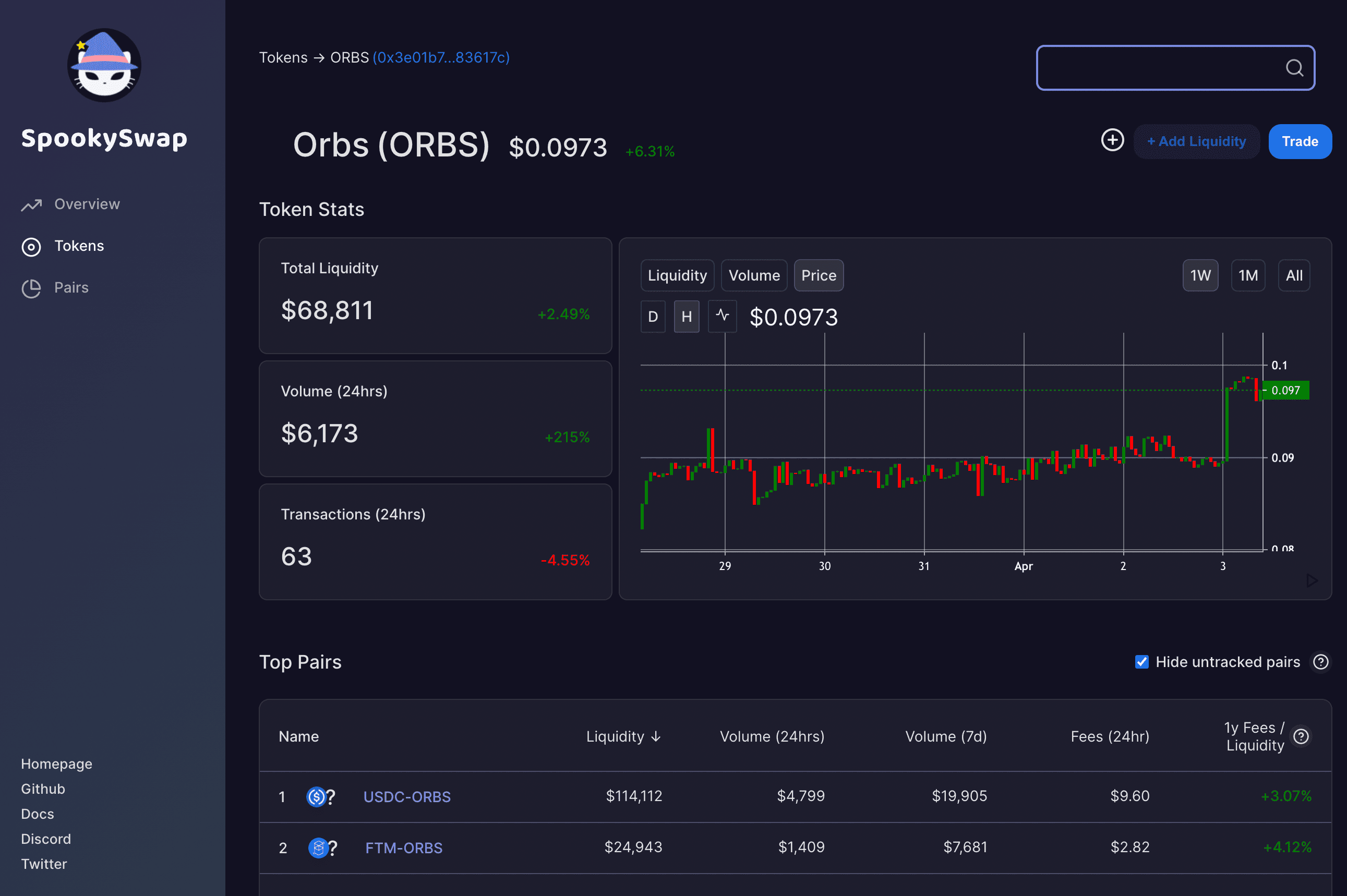Click the Pairs pie chart icon

click(x=31, y=288)
